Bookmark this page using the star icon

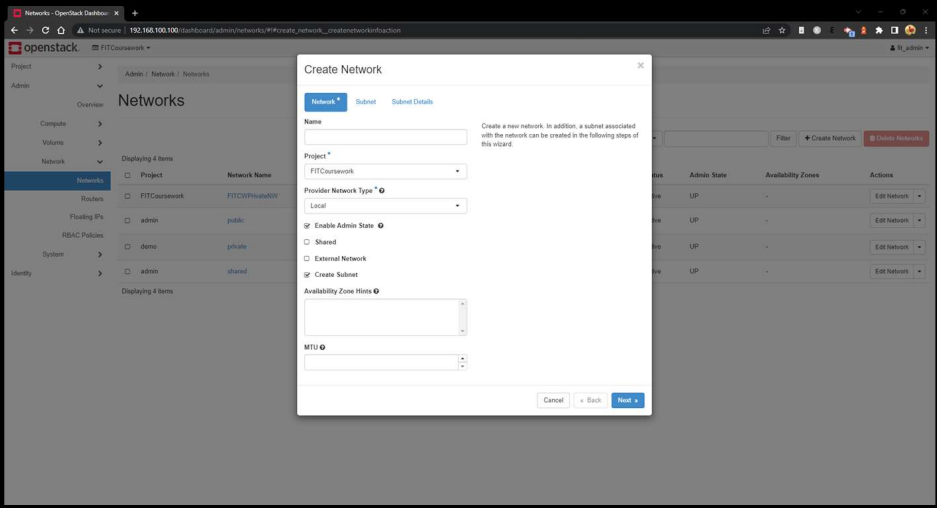(782, 30)
